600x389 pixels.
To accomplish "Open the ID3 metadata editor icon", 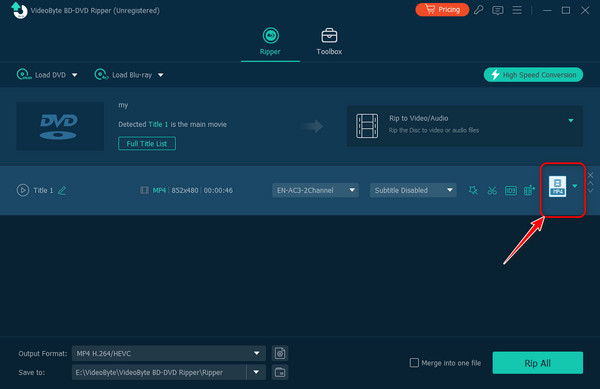I will coord(511,190).
